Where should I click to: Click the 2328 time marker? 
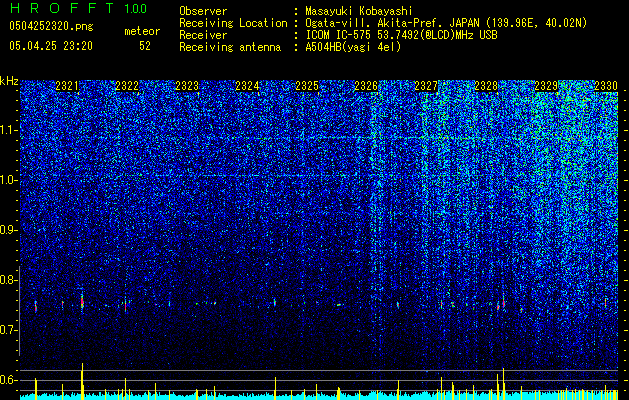(x=486, y=86)
